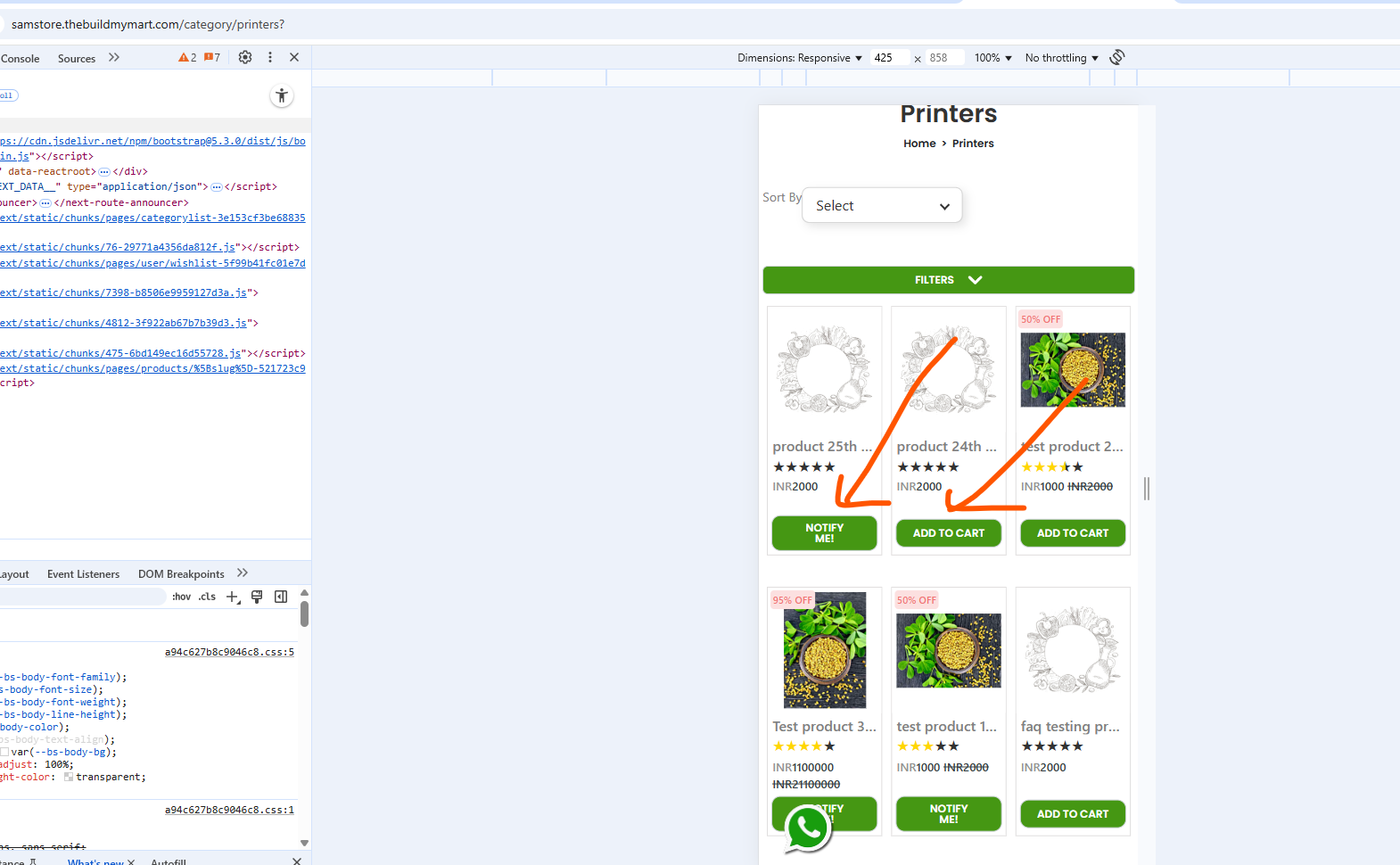The height and width of the screenshot is (865, 1400).
Task: Open the WhatsApp chat floating icon
Action: tap(808, 828)
